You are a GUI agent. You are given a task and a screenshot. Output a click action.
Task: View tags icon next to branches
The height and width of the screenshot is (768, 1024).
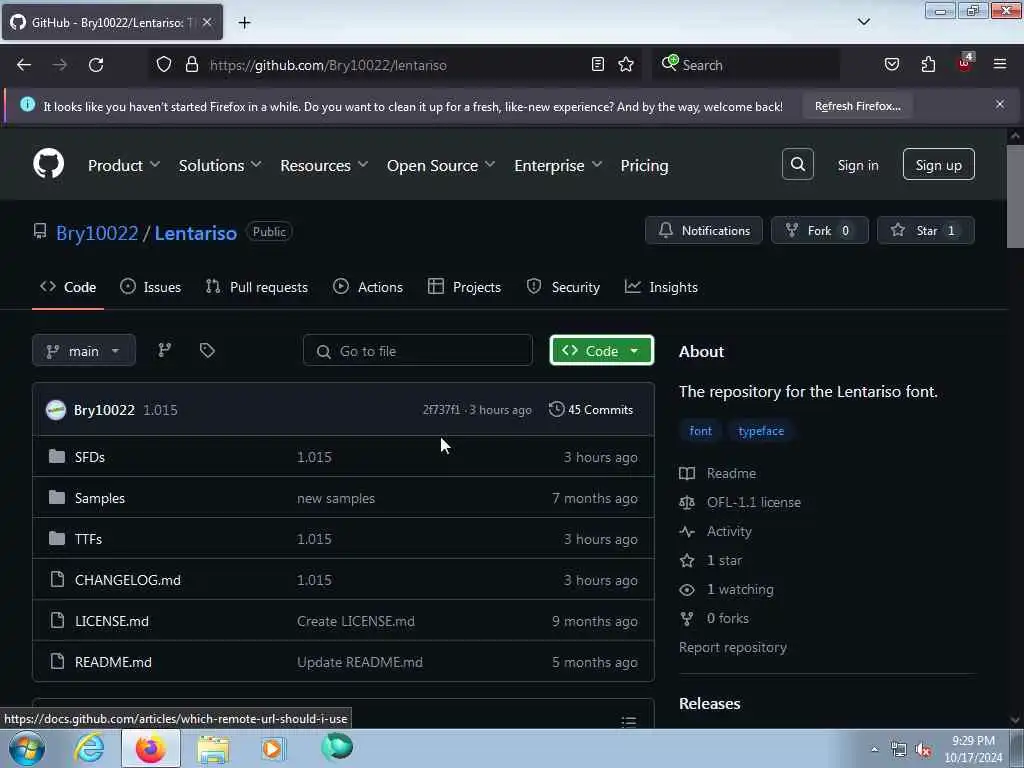207,350
